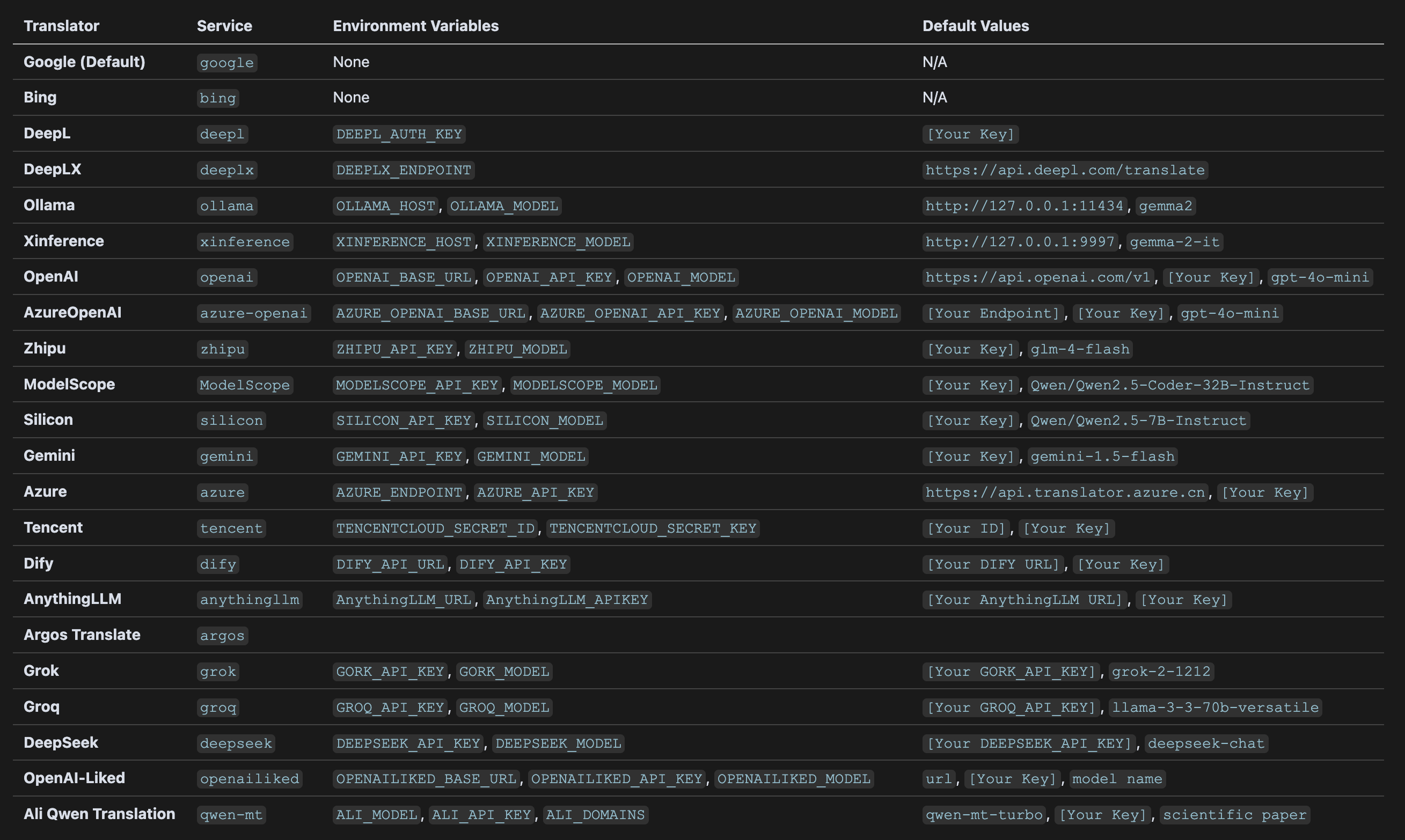Click the DEEPLX_ENDPOINT variable
The width and height of the screenshot is (1405, 840).
[404, 170]
